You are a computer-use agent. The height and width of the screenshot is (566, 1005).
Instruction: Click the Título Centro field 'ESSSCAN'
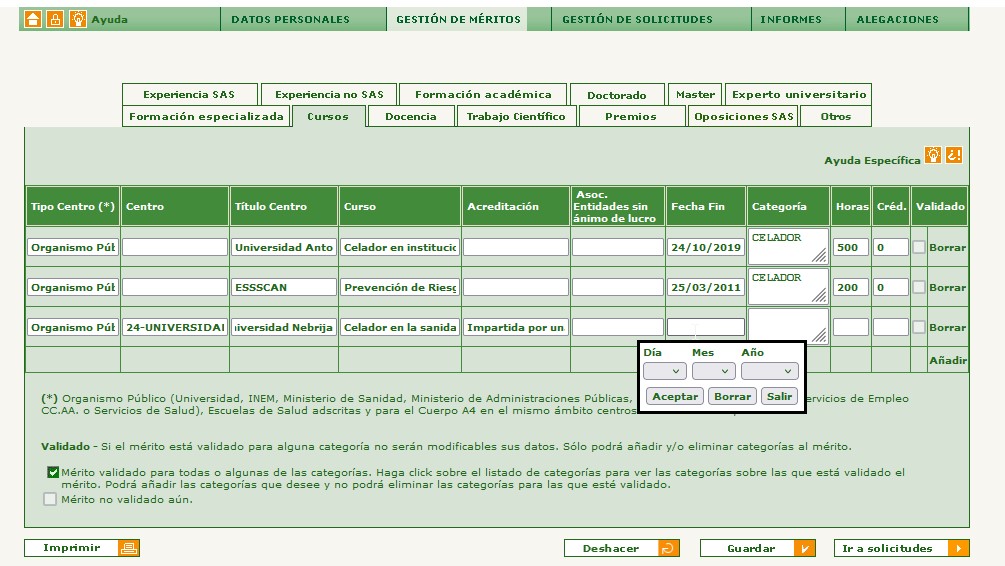[283, 287]
